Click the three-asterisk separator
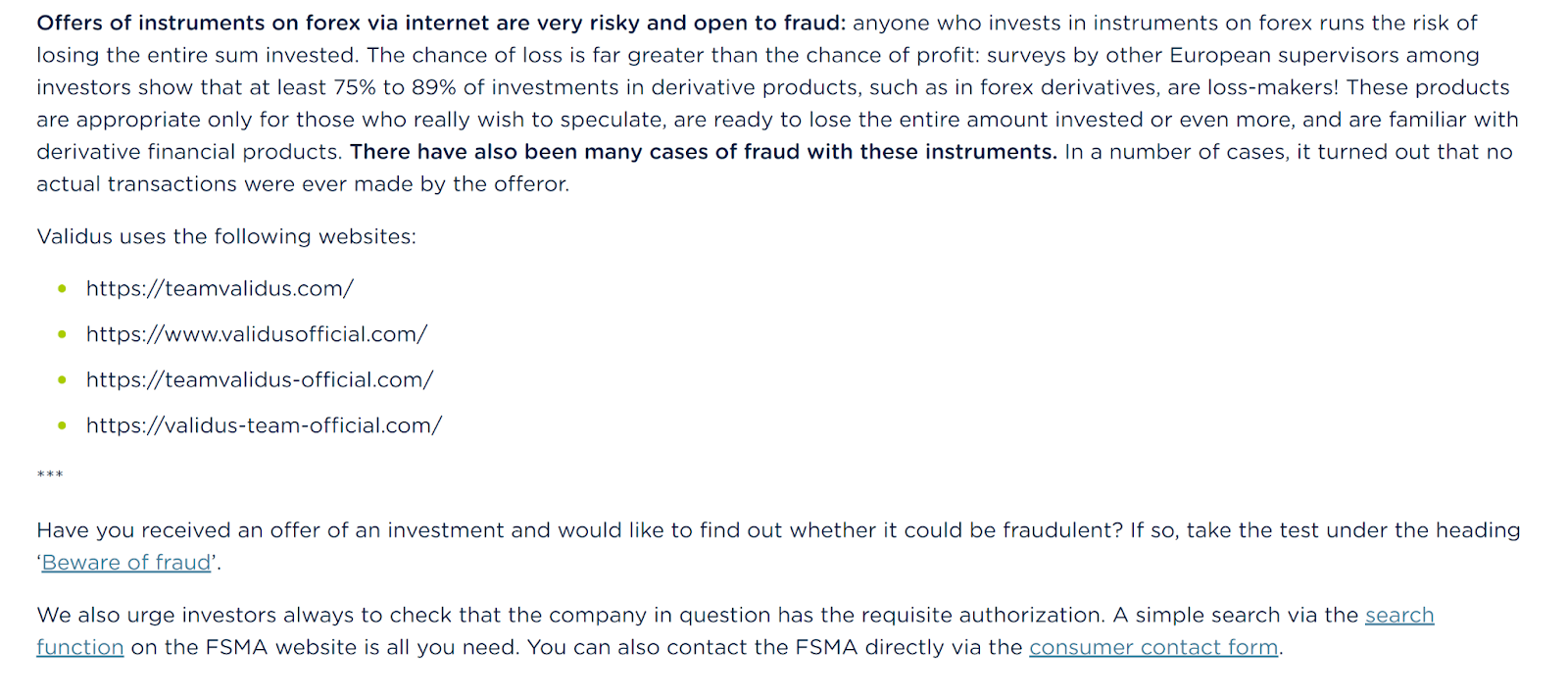 50,475
